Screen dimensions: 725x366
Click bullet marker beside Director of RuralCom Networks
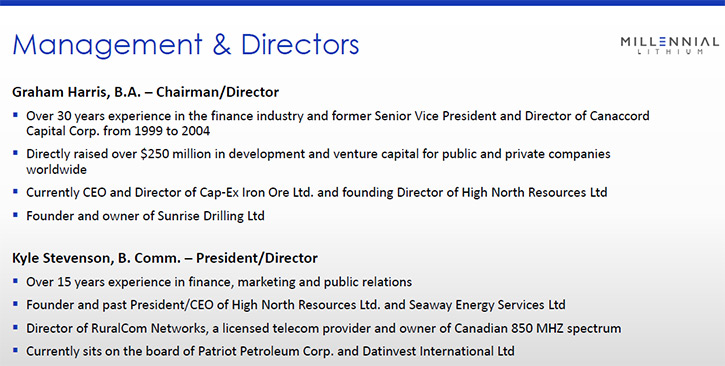pyautogui.click(x=16, y=327)
